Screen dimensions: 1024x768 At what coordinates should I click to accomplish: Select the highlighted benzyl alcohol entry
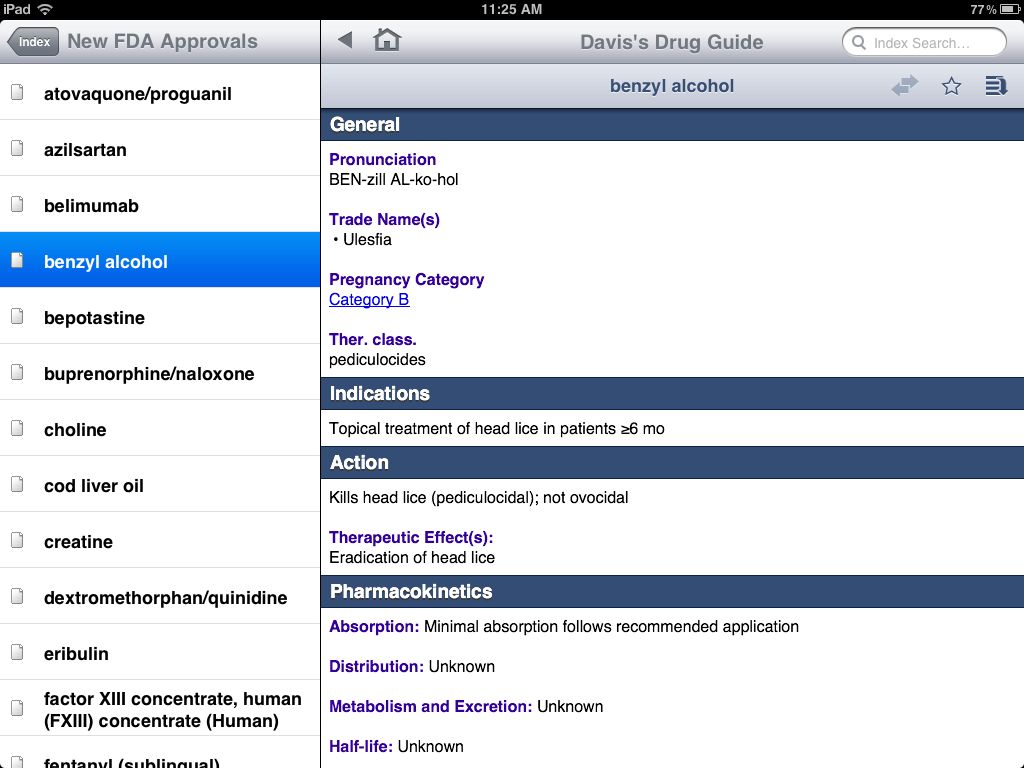[160, 260]
